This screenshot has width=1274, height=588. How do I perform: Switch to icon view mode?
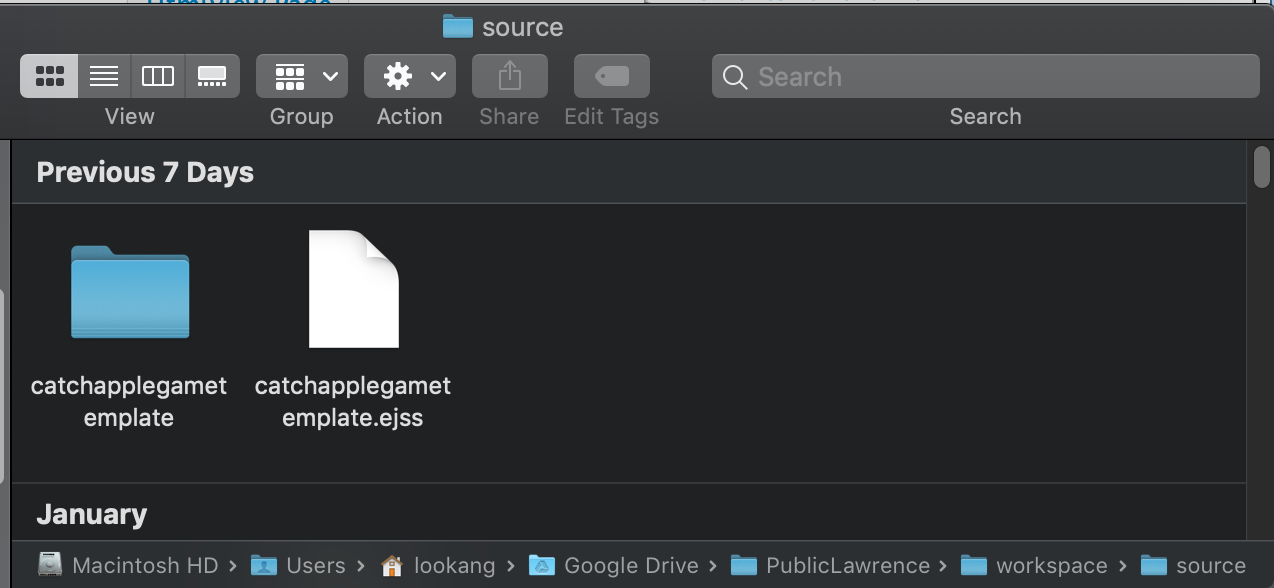pos(49,76)
